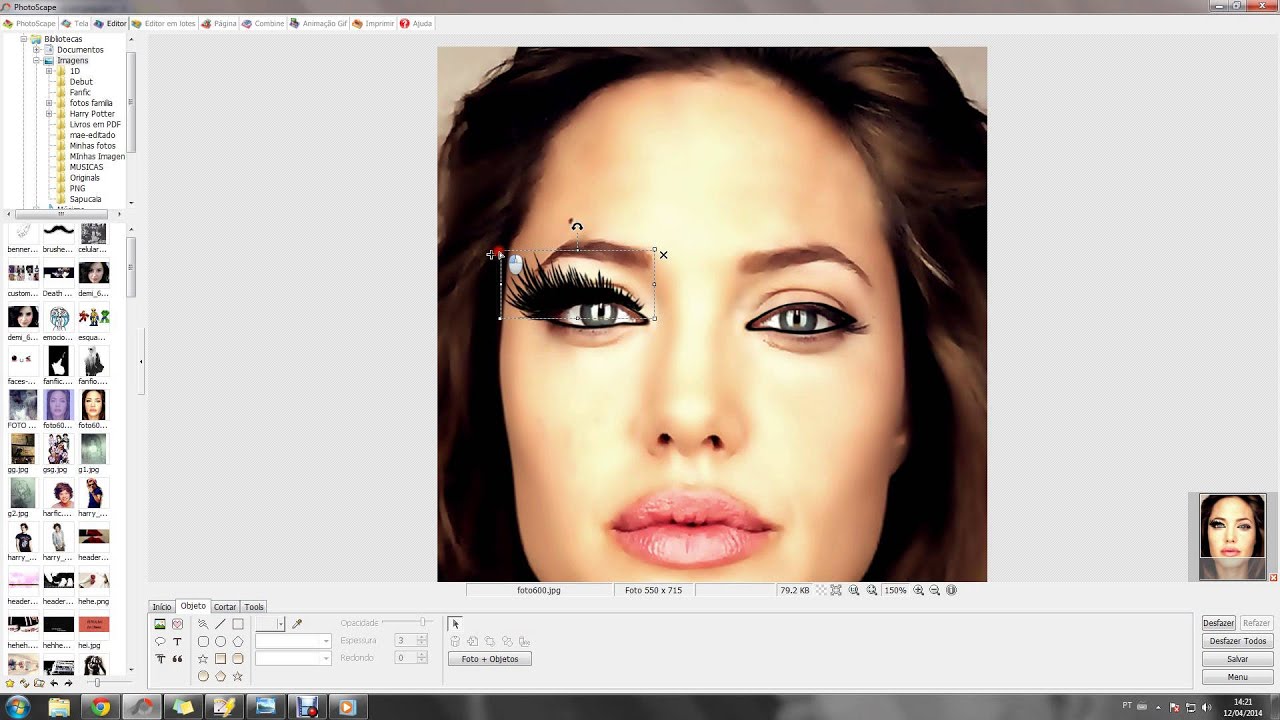The height and width of the screenshot is (720, 1280).
Task: Click the Desfazer Todos button
Action: click(x=1238, y=641)
